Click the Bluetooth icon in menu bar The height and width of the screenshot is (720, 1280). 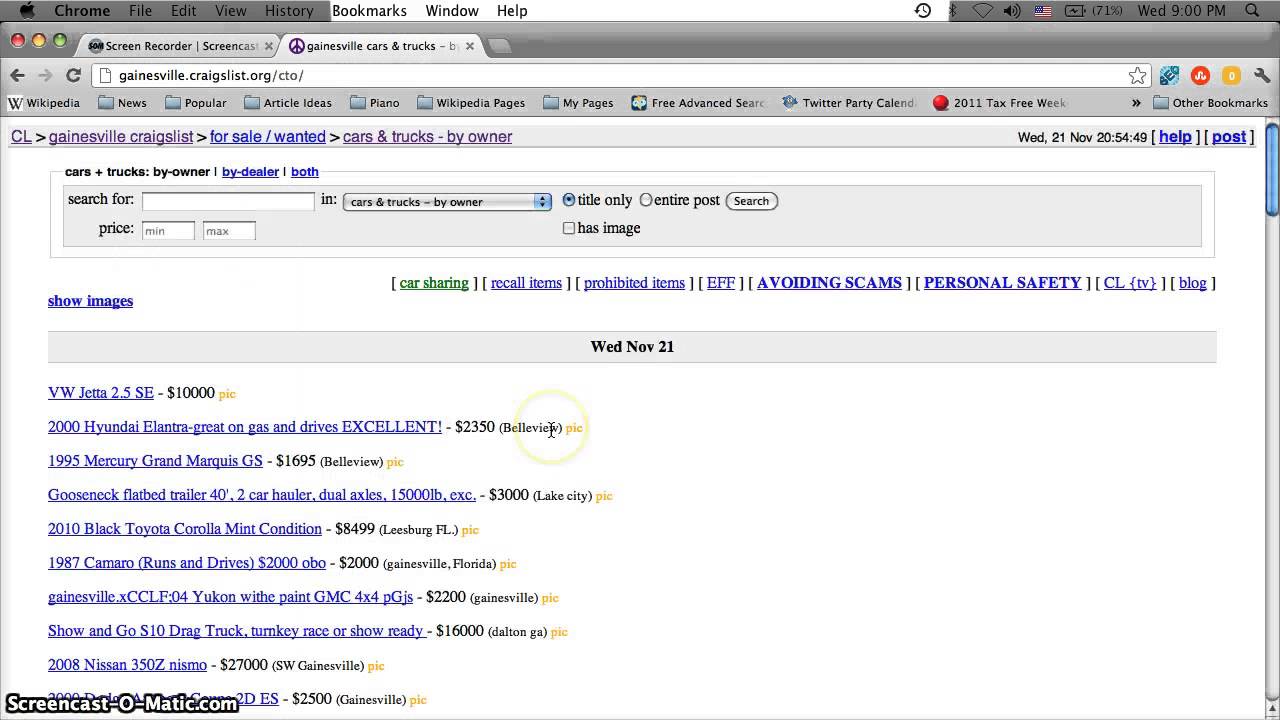[x=953, y=11]
